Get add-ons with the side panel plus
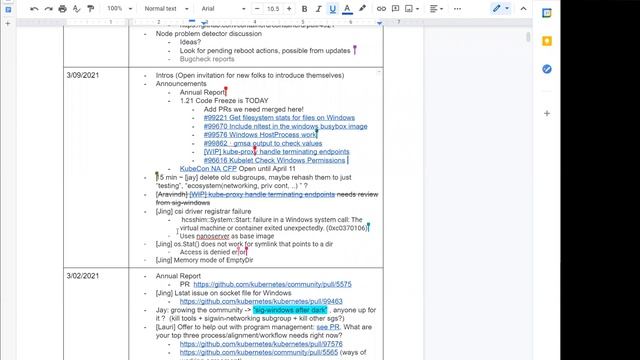Viewport: 640px width, 360px height. pyautogui.click(x=547, y=113)
